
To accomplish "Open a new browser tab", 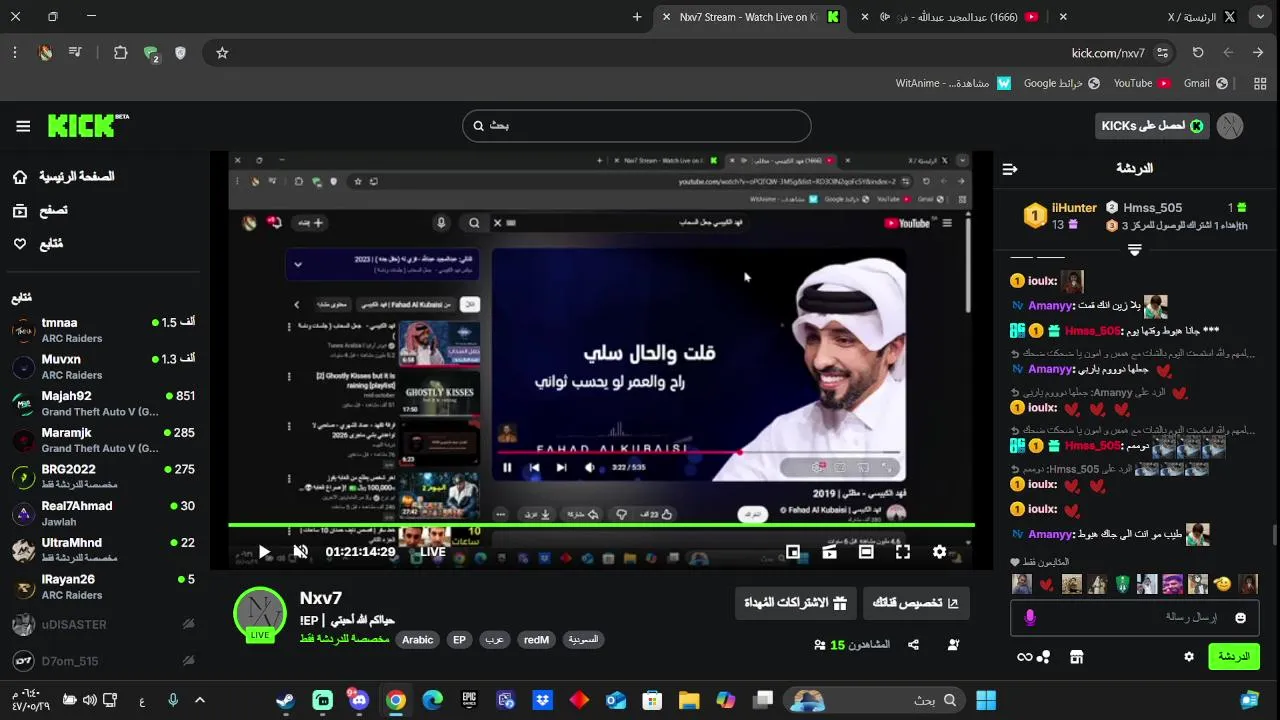I will point(637,17).
